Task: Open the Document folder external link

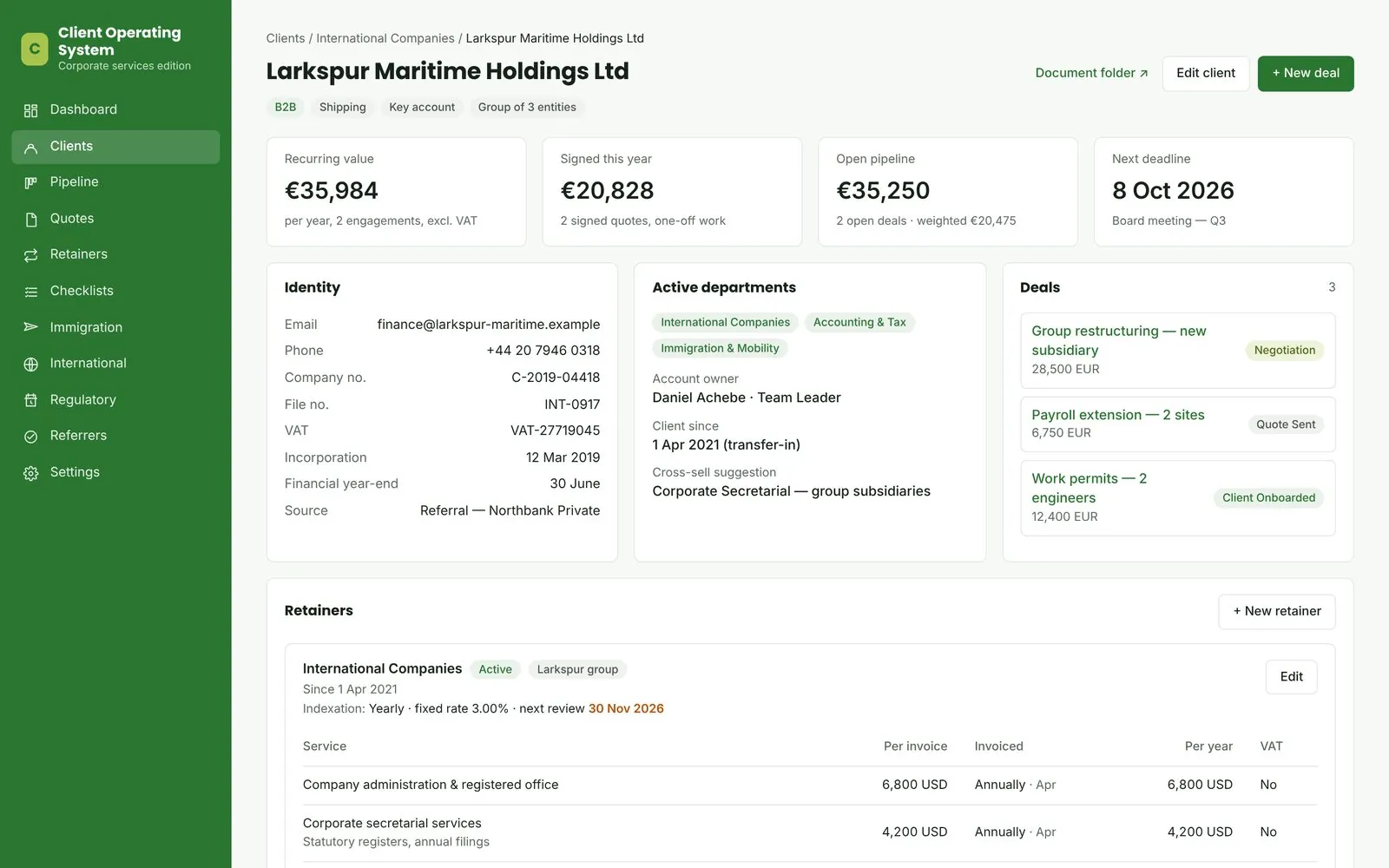Action: tap(1091, 73)
